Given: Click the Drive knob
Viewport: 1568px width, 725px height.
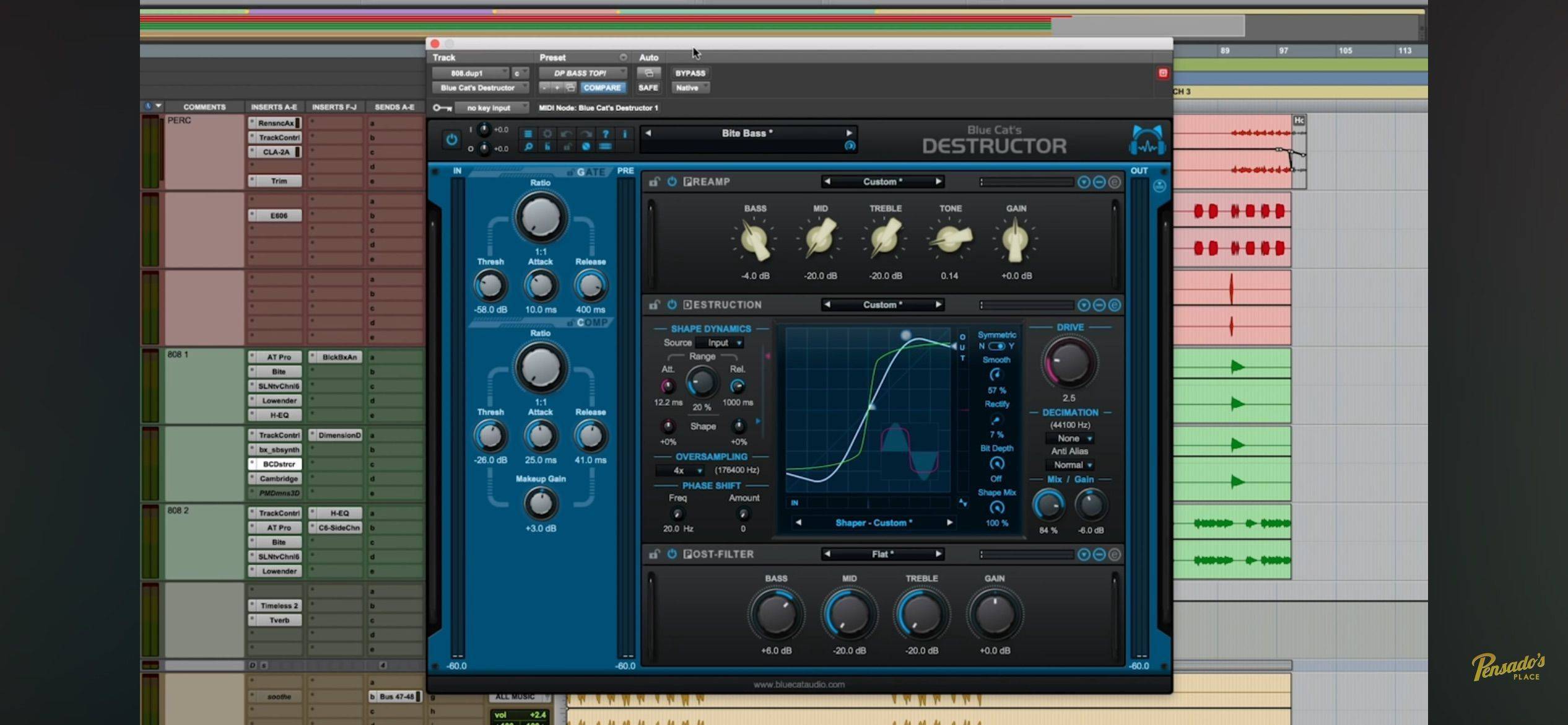Looking at the screenshot, I should click(1069, 363).
